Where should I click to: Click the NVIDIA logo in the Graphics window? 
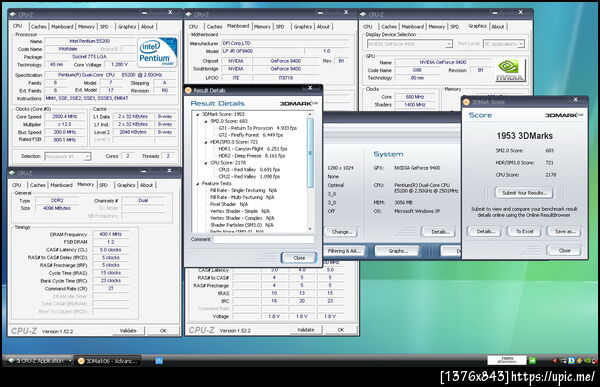(x=510, y=70)
